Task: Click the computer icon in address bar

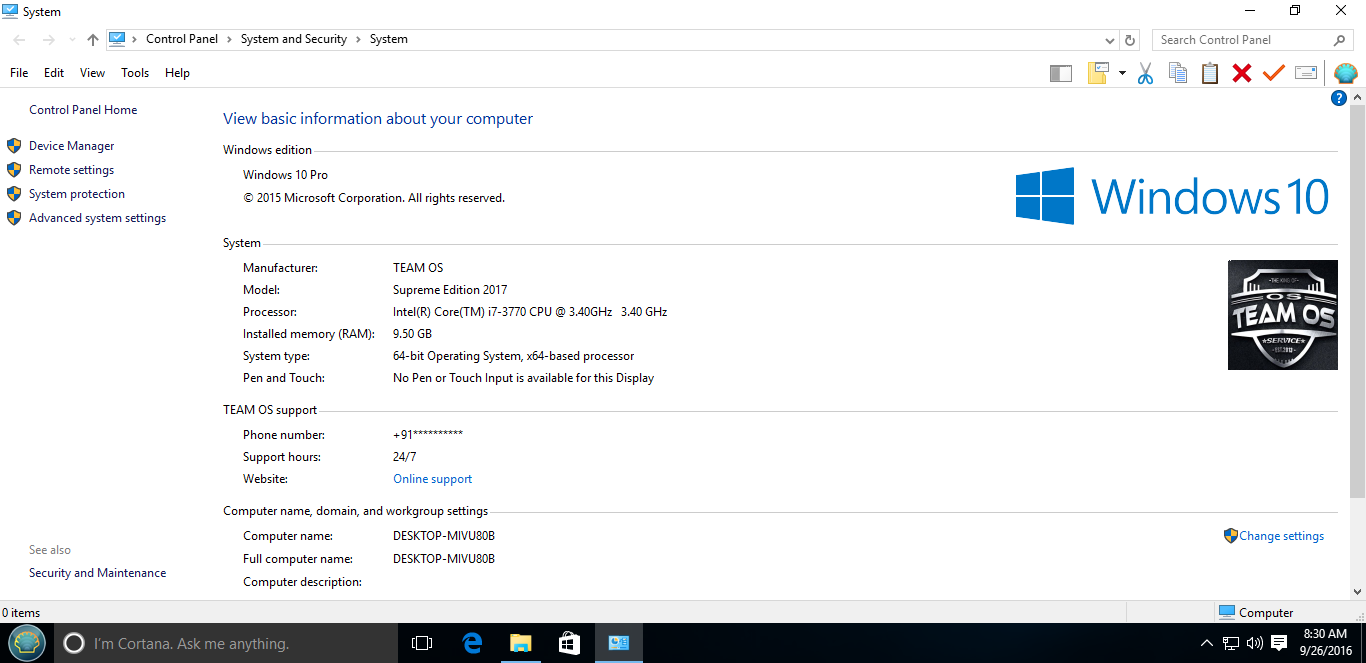Action: tap(117, 39)
